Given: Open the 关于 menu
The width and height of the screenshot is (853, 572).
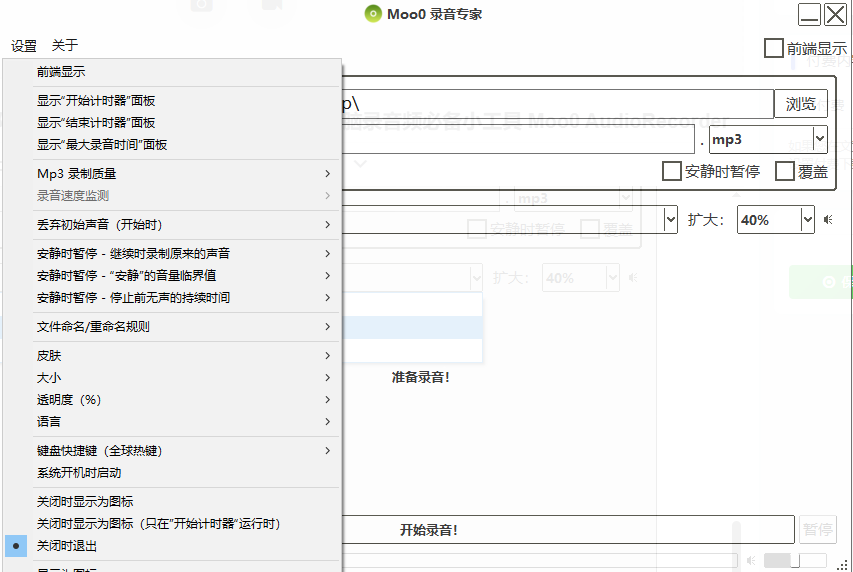Looking at the screenshot, I should tap(64, 46).
